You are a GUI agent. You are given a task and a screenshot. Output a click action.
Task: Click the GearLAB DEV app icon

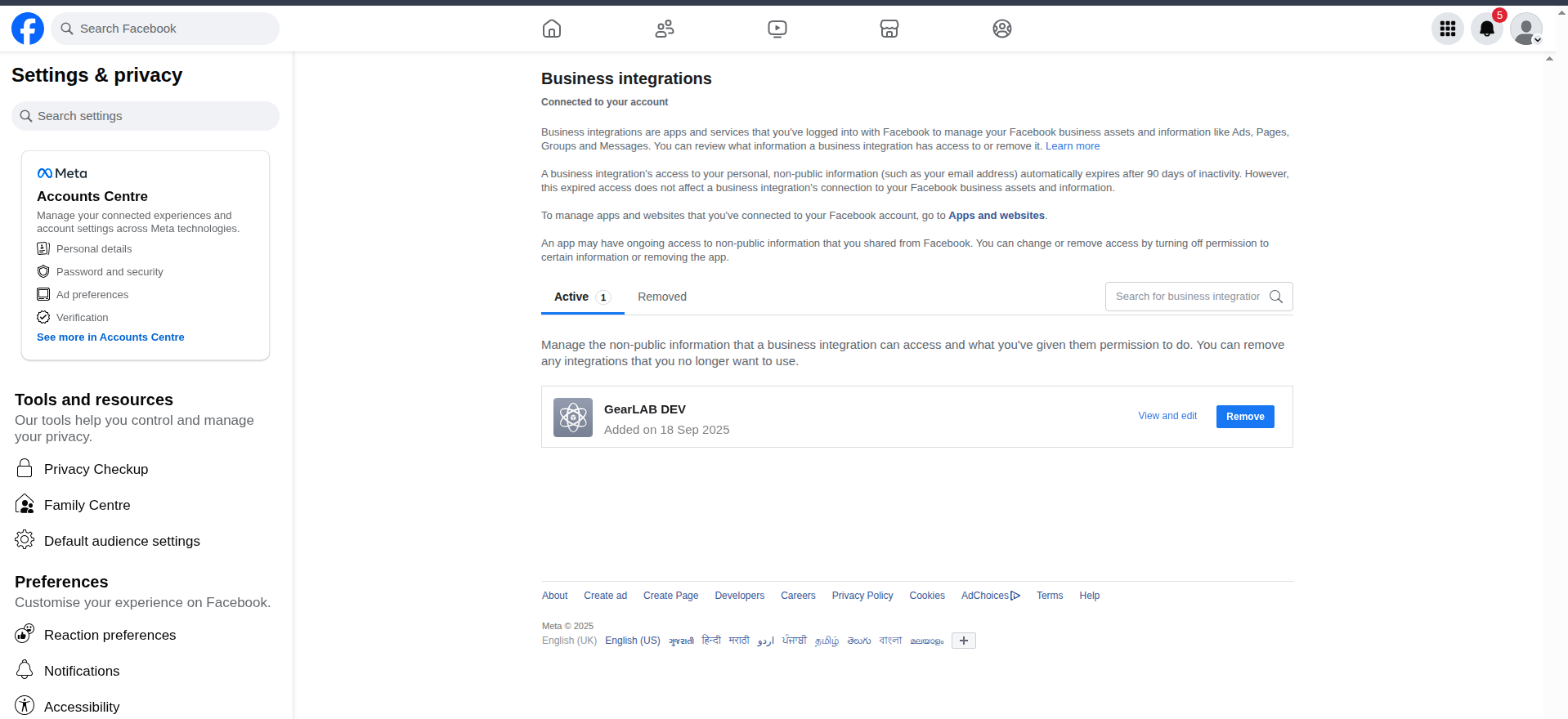pos(573,418)
